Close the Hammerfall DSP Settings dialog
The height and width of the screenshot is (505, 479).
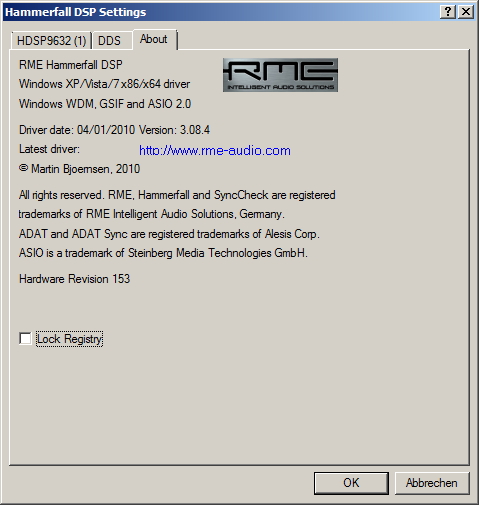point(466,12)
